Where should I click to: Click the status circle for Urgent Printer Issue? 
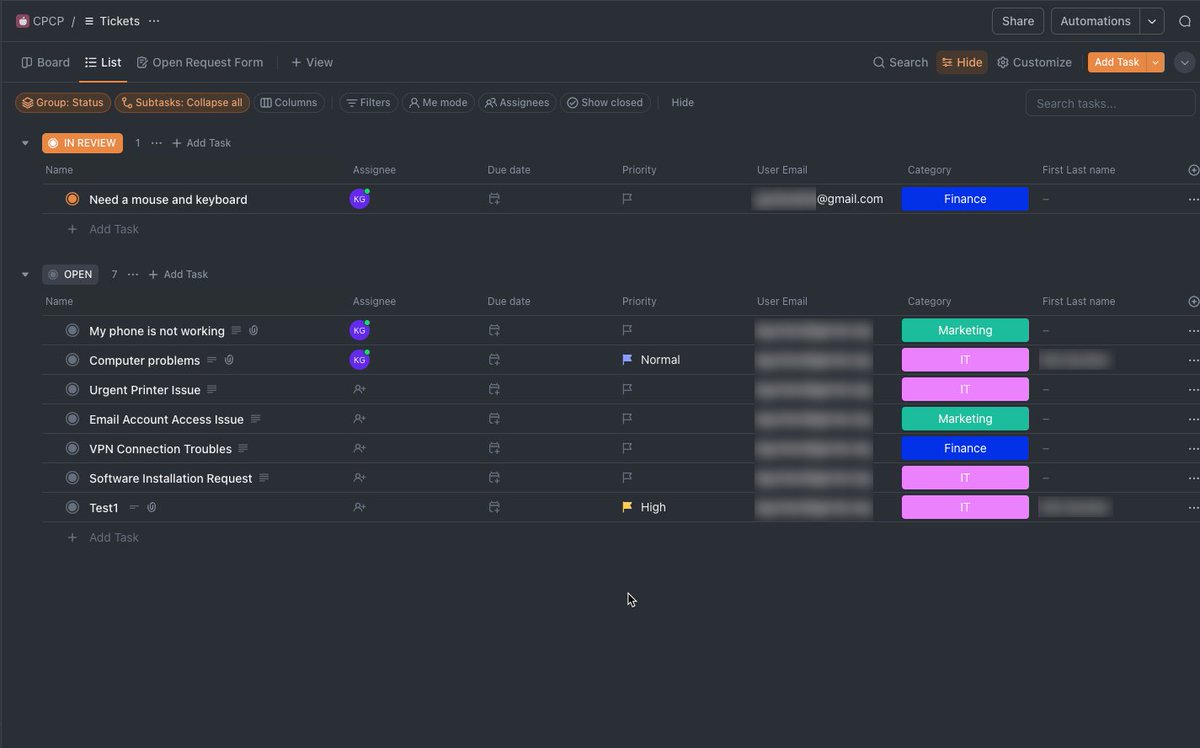[x=72, y=389]
